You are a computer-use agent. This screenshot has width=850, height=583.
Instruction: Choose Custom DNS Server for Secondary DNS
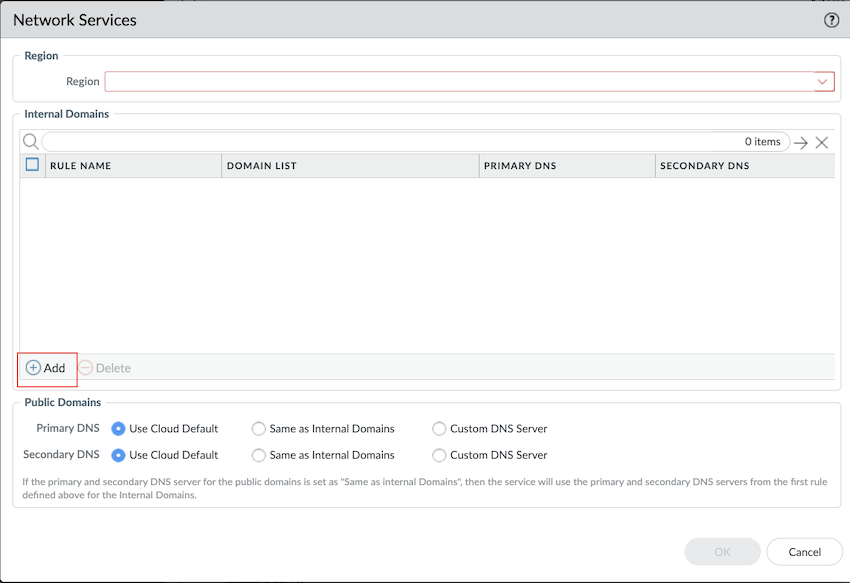pos(439,455)
